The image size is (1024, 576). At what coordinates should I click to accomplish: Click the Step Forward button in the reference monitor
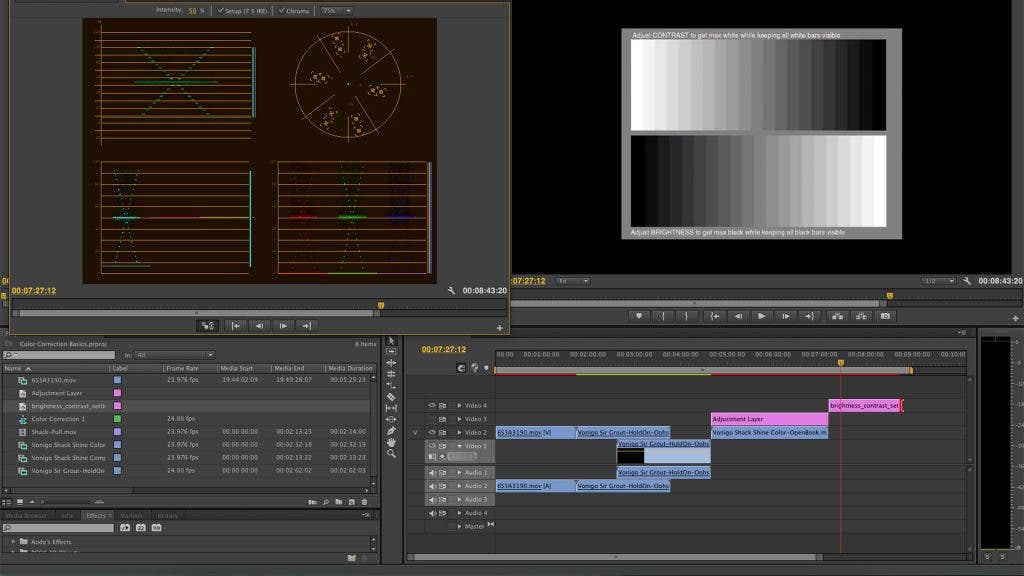283,326
